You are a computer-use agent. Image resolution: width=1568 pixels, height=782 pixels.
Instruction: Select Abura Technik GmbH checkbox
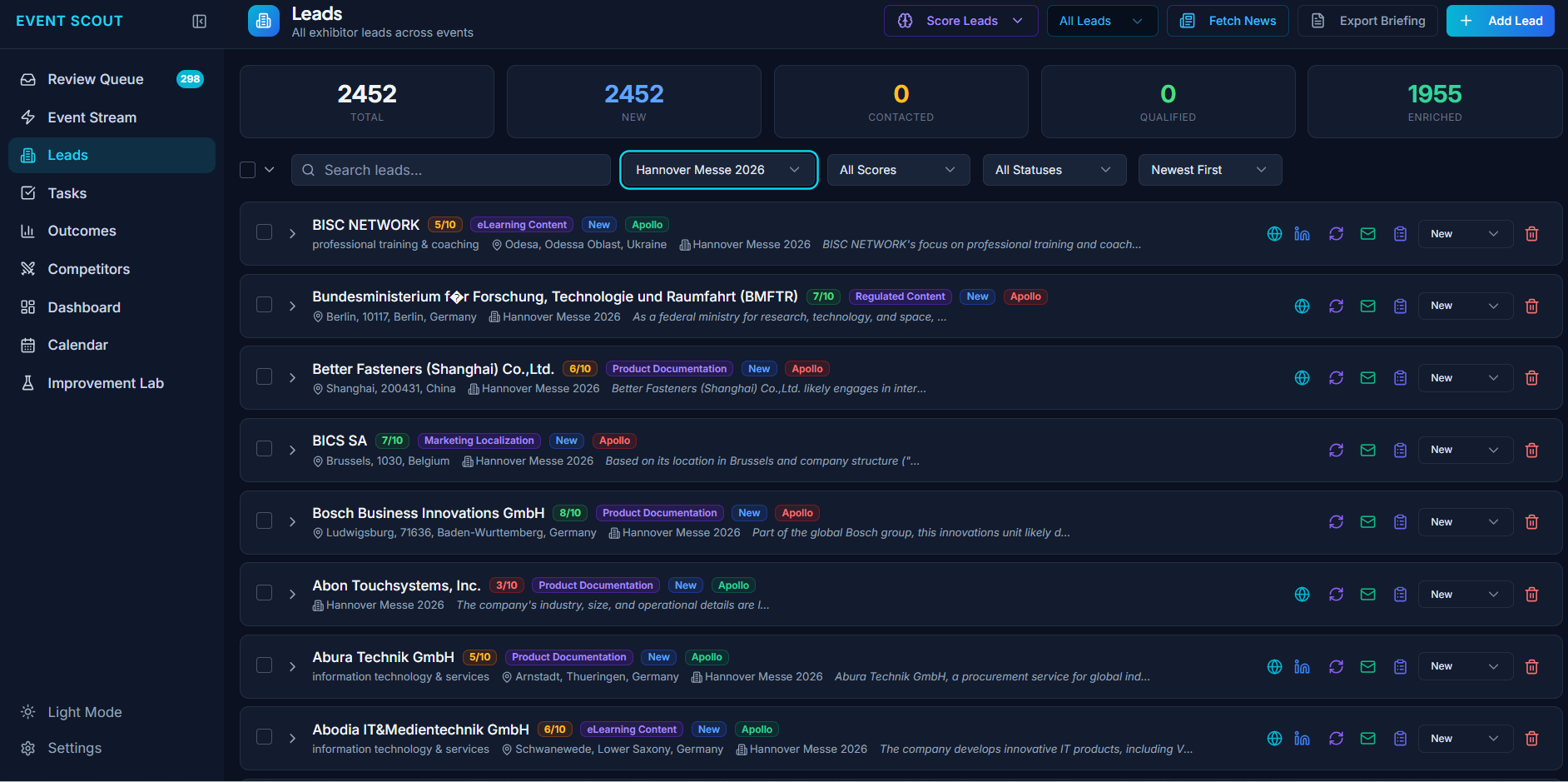[265, 665]
